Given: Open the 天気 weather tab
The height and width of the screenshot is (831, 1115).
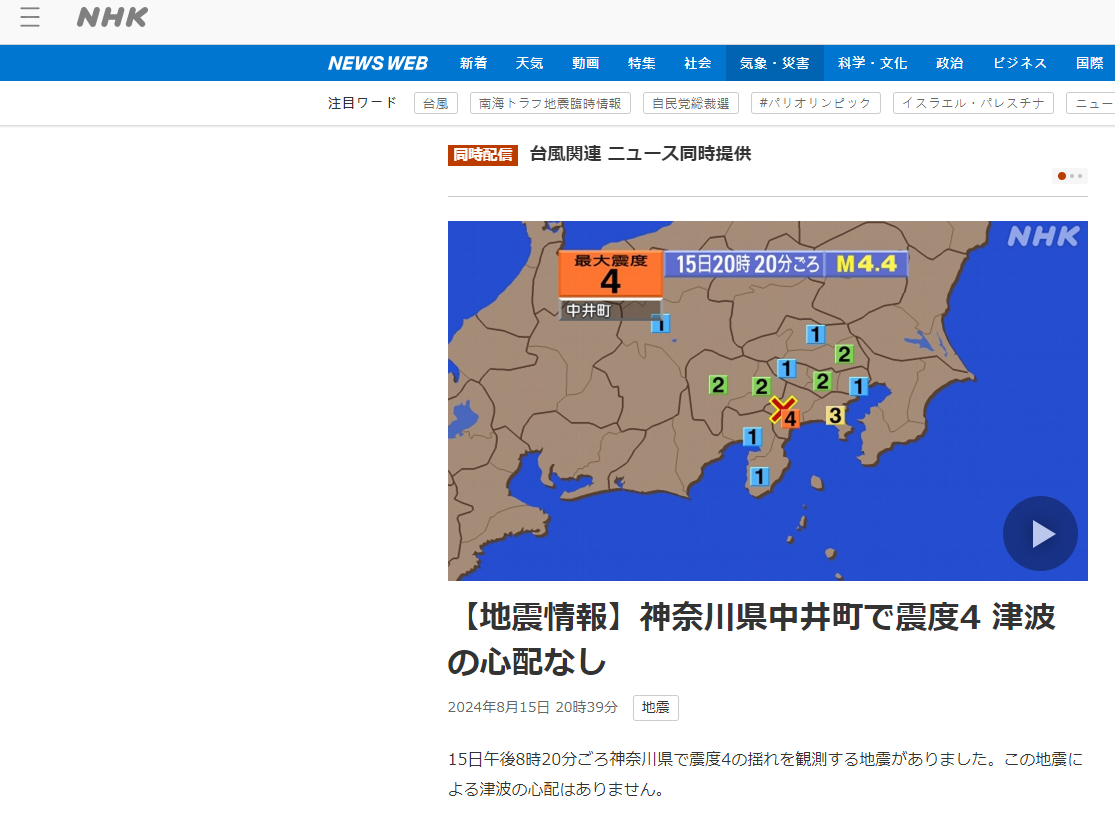Looking at the screenshot, I should pyautogui.click(x=529, y=63).
